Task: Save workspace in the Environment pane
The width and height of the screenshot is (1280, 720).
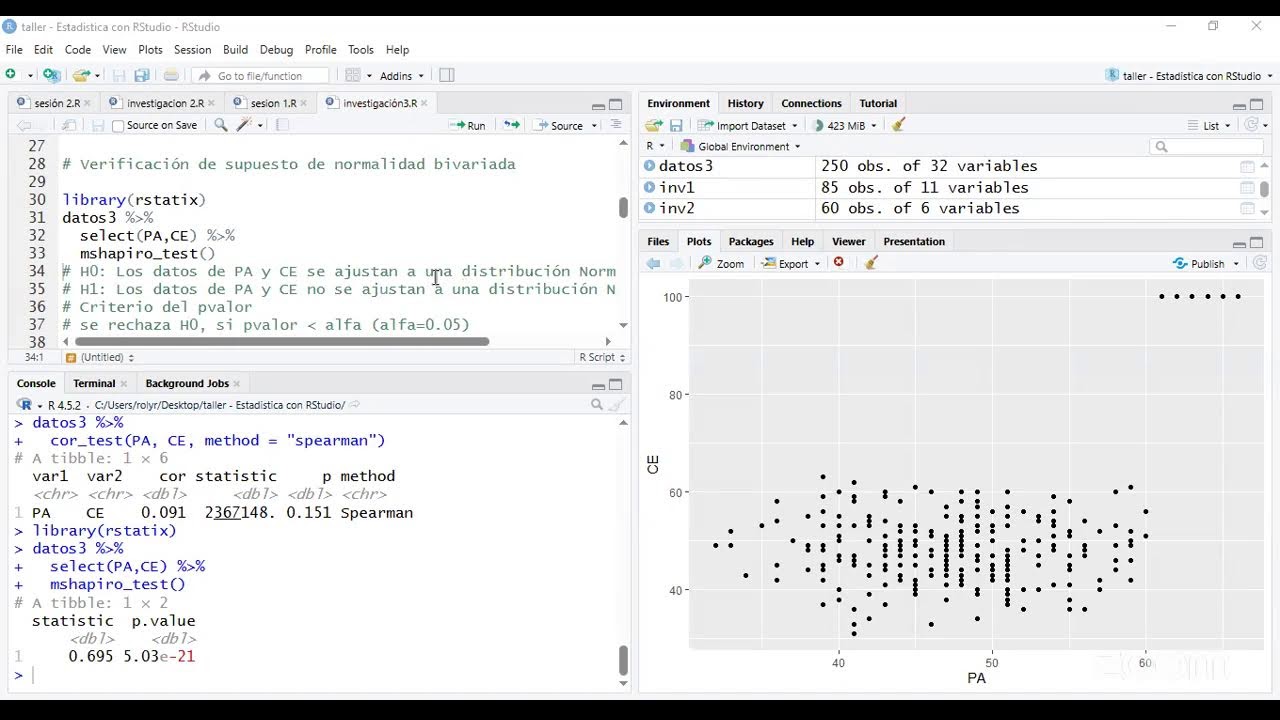Action: pos(676,125)
